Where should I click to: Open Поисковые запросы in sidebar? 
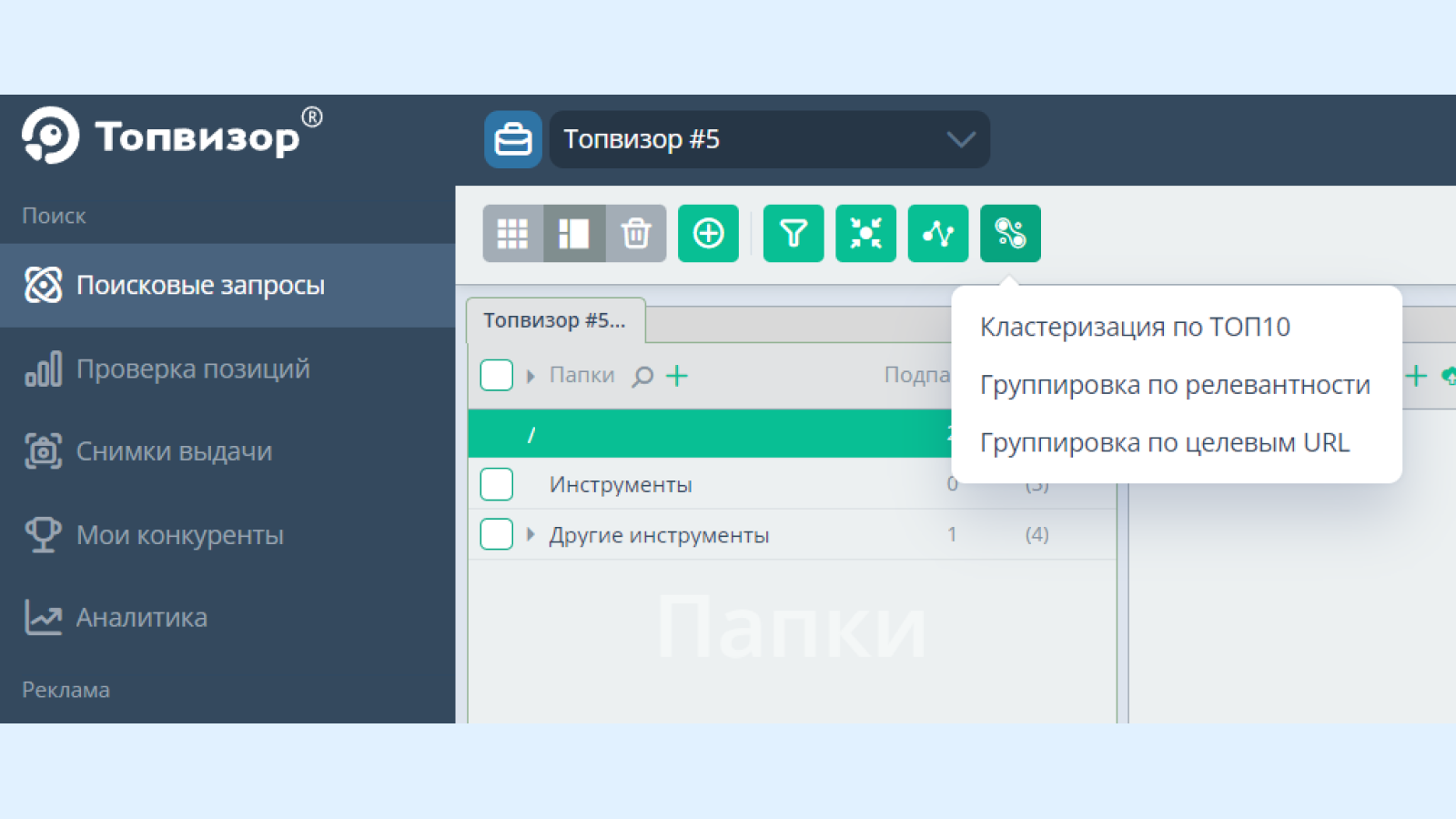[227, 285]
